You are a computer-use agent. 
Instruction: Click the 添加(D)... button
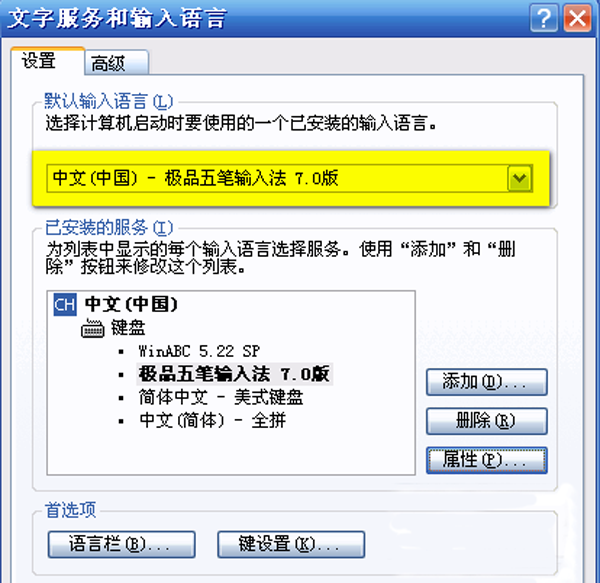coord(487,382)
